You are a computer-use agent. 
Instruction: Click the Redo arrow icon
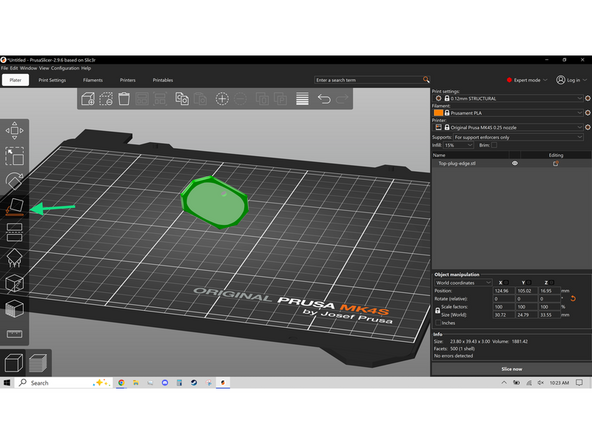coord(342,99)
